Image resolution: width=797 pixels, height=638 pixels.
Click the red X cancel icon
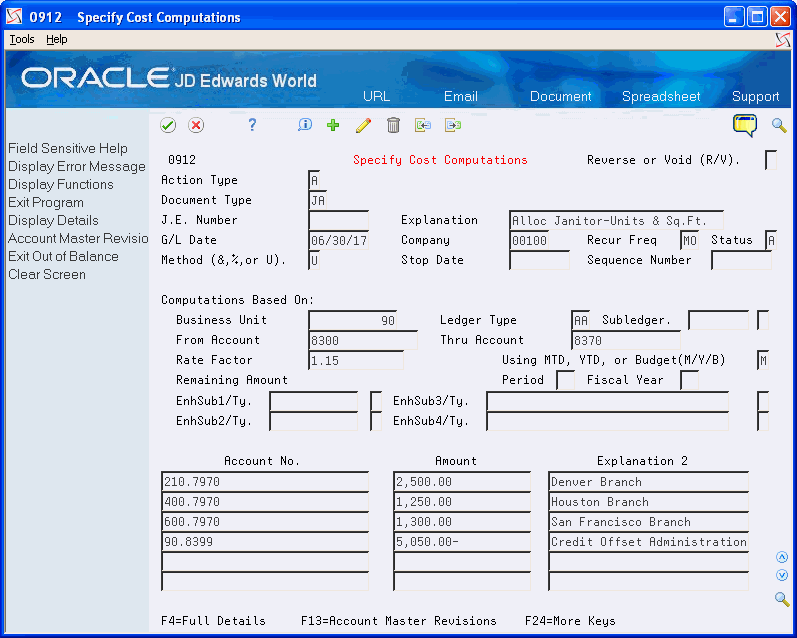coord(196,125)
